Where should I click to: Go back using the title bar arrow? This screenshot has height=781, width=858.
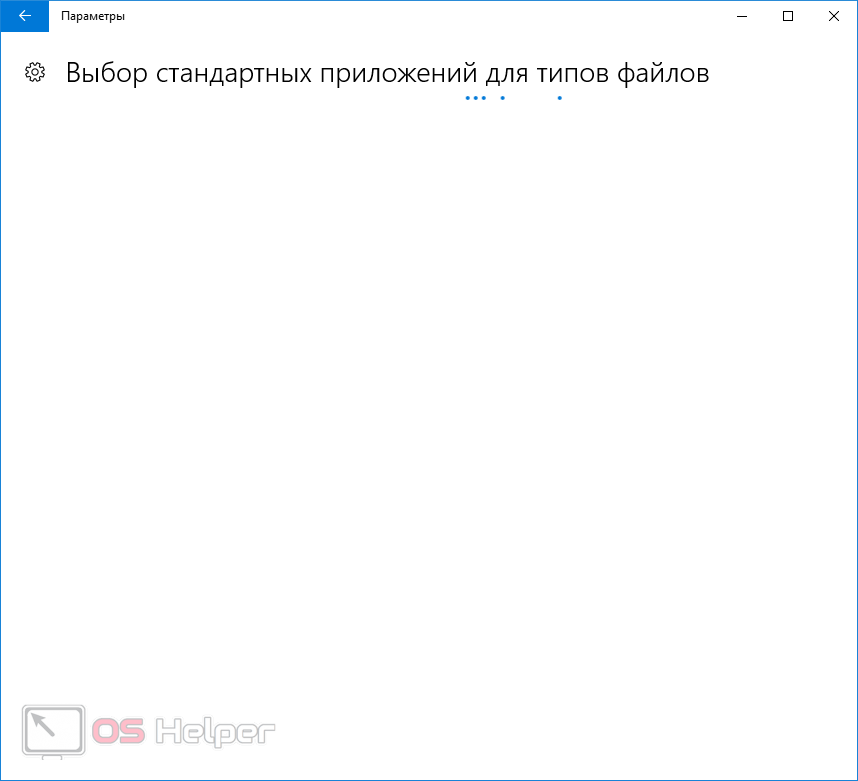[x=24, y=16]
